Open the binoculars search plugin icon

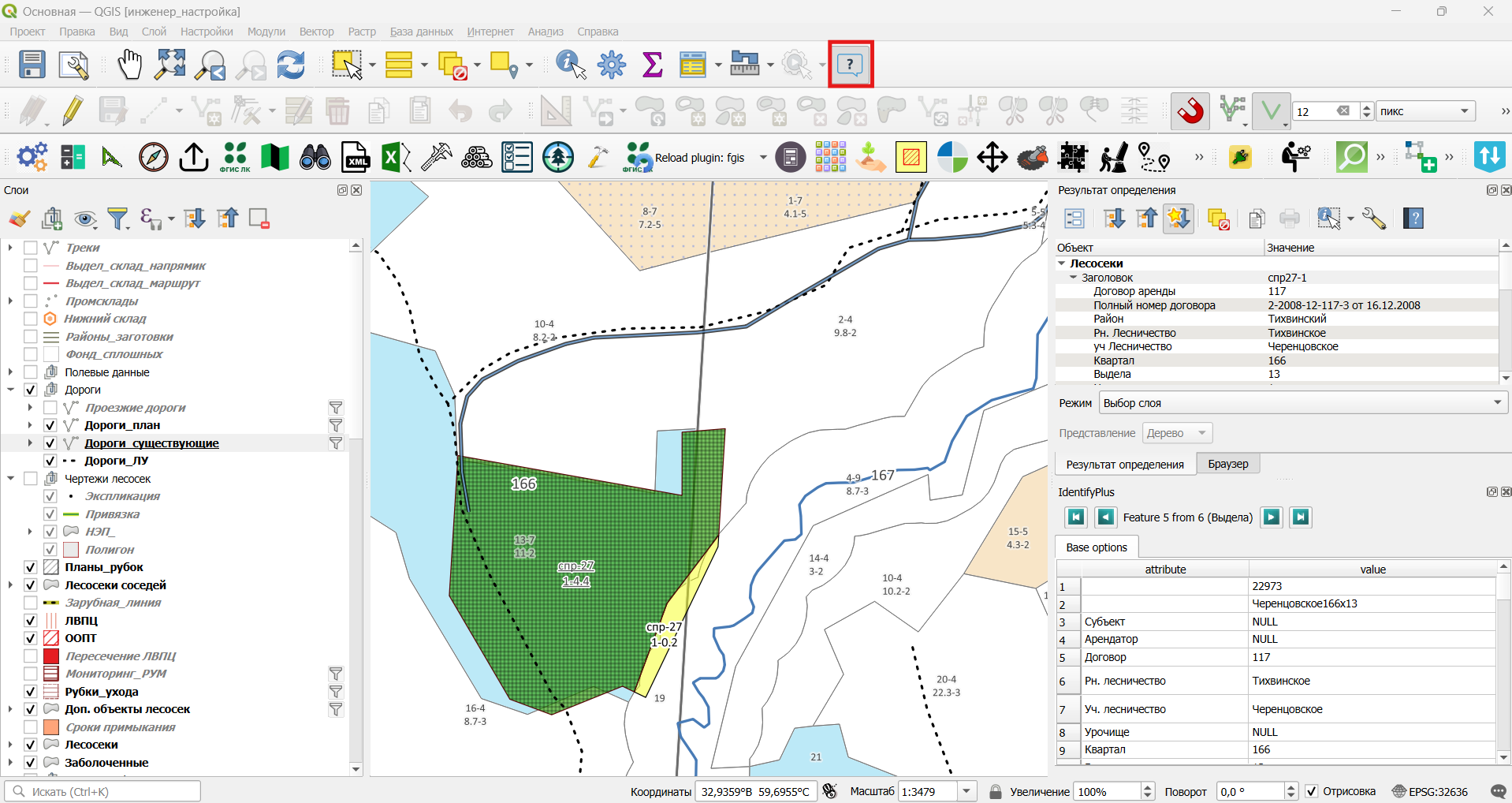pyautogui.click(x=315, y=157)
